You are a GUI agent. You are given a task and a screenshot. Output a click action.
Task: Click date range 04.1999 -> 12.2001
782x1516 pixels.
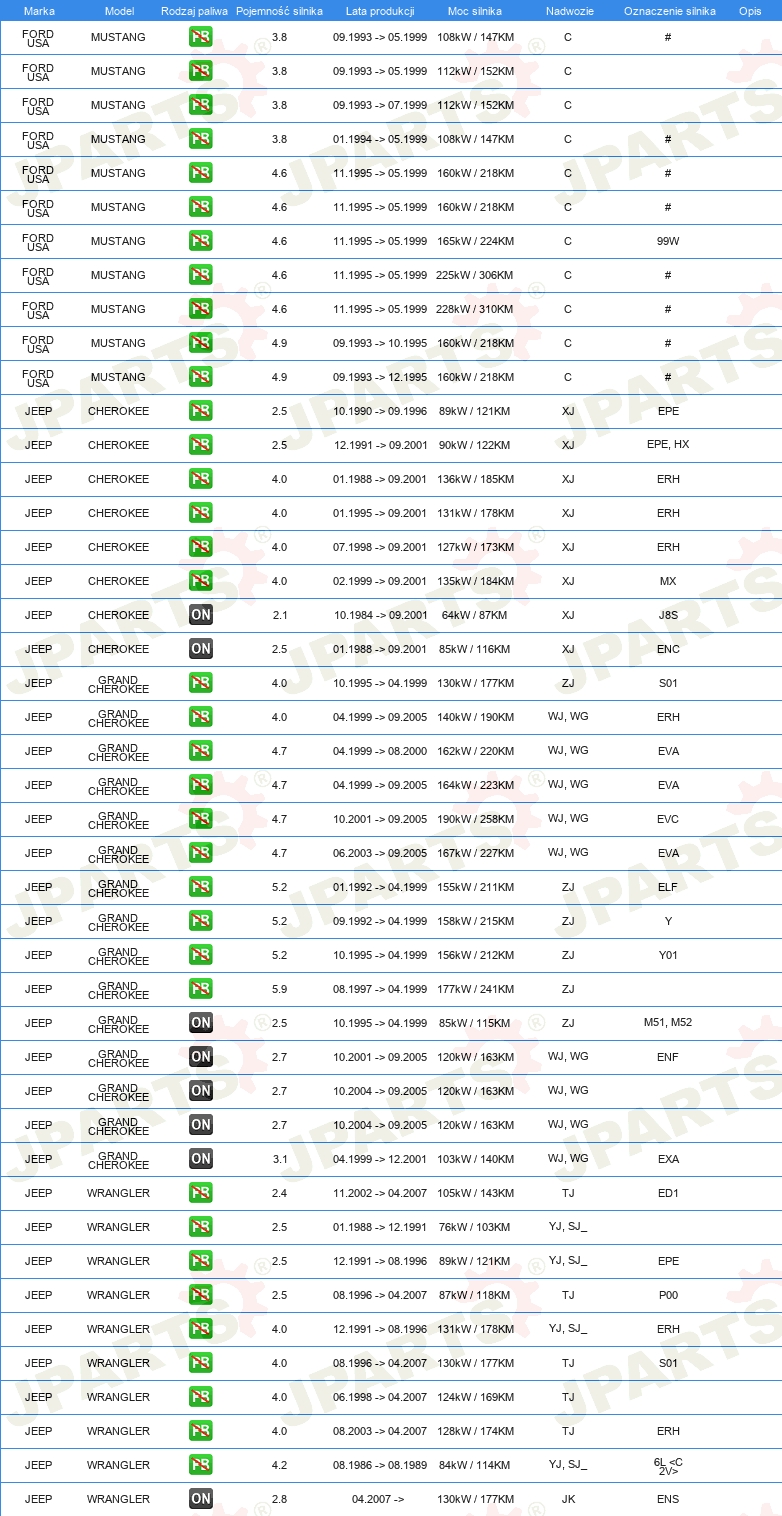380,1159
